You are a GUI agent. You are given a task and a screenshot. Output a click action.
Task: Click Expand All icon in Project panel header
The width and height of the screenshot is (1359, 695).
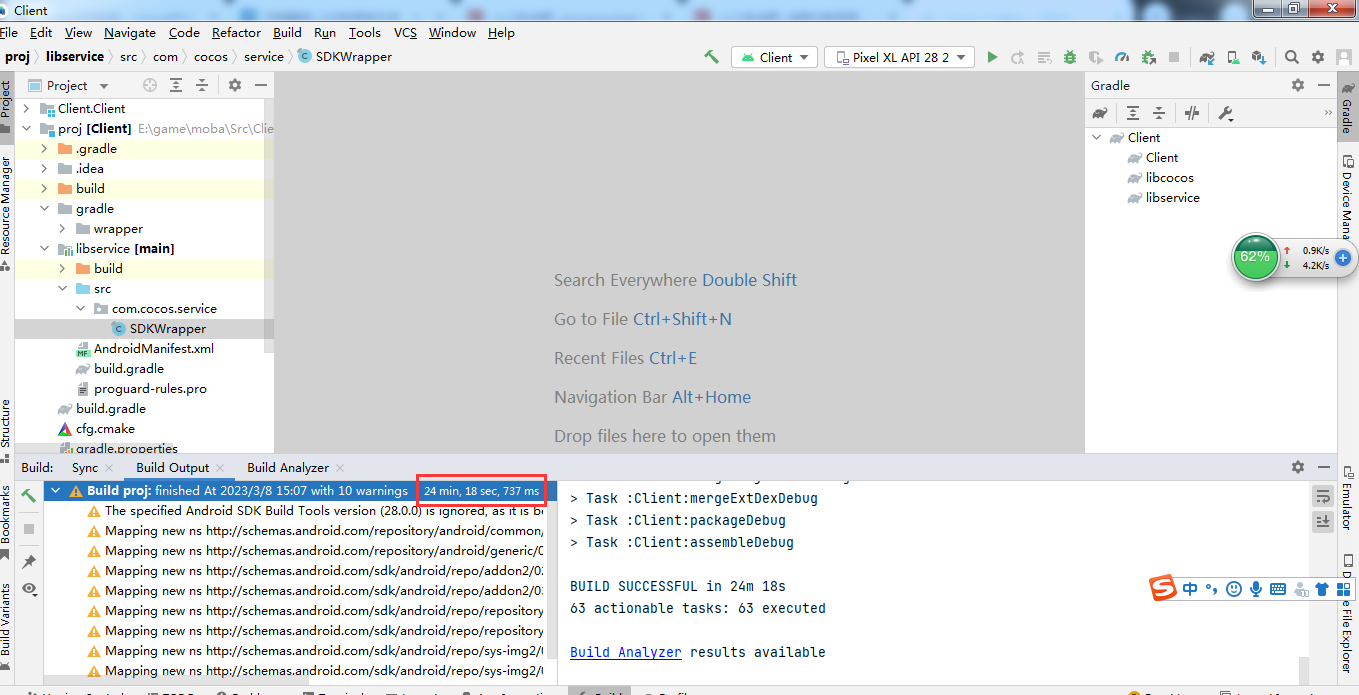click(176, 86)
